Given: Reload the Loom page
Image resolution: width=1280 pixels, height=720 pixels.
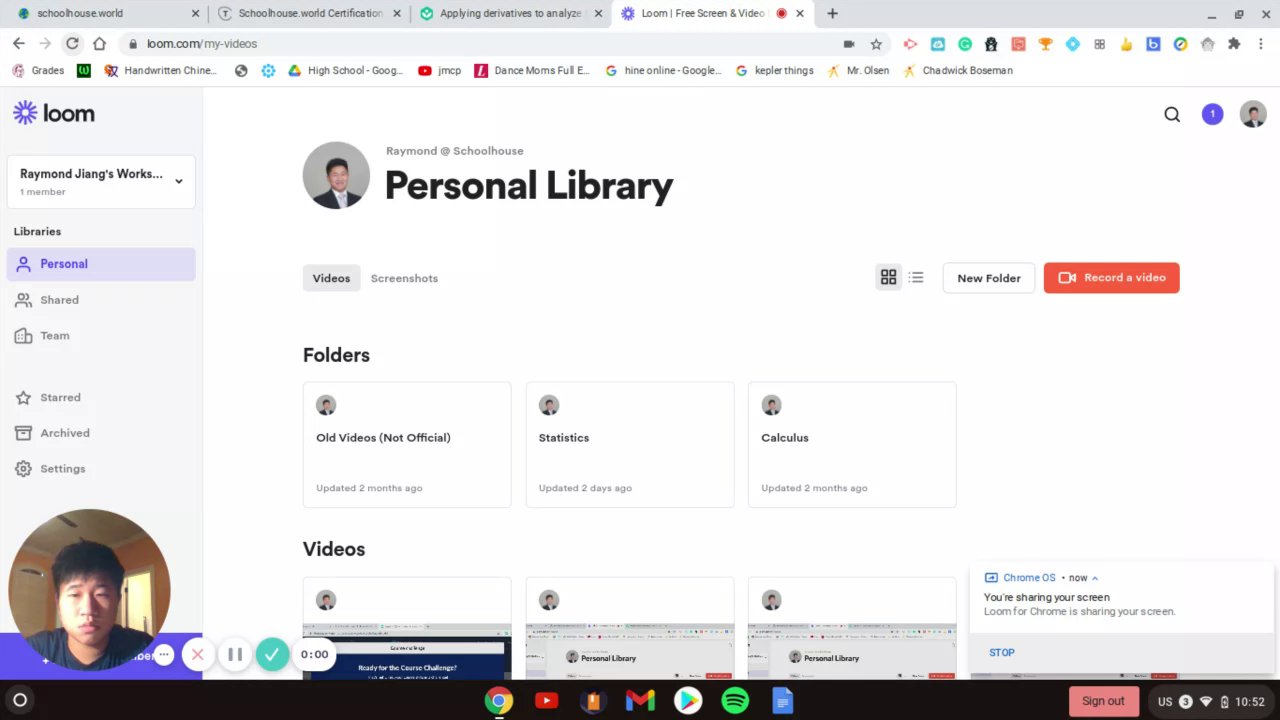Looking at the screenshot, I should click(72, 44).
